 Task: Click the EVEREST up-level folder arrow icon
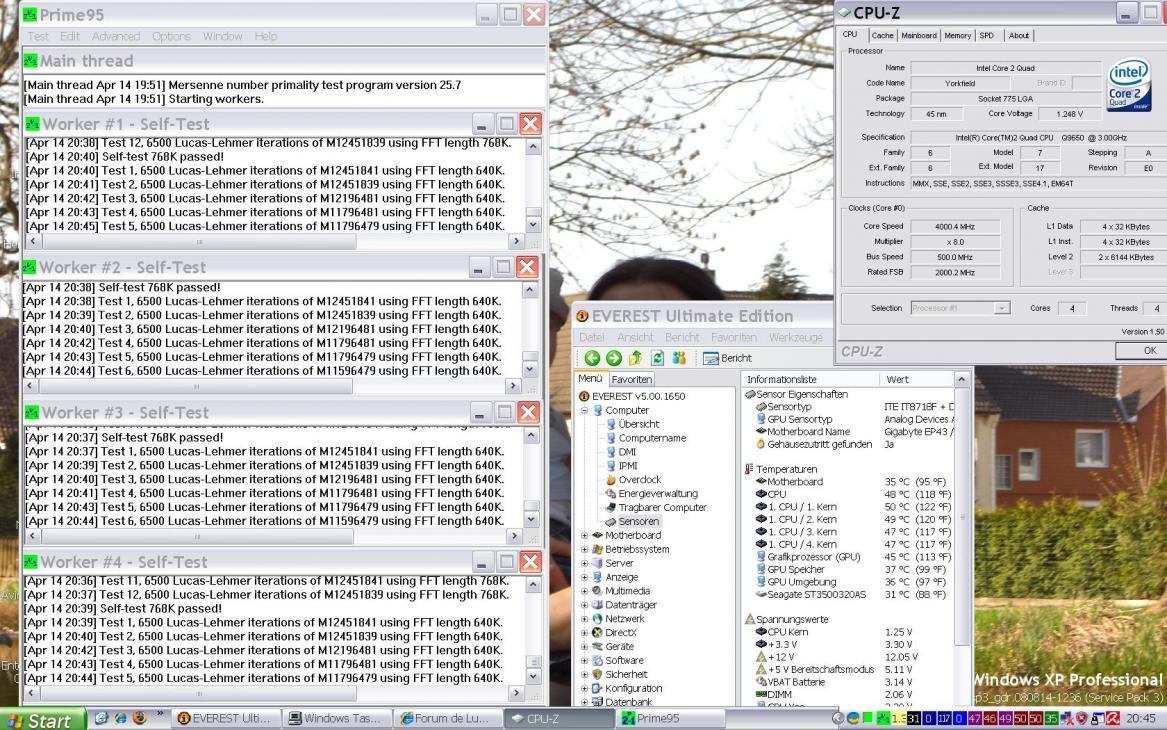(636, 358)
